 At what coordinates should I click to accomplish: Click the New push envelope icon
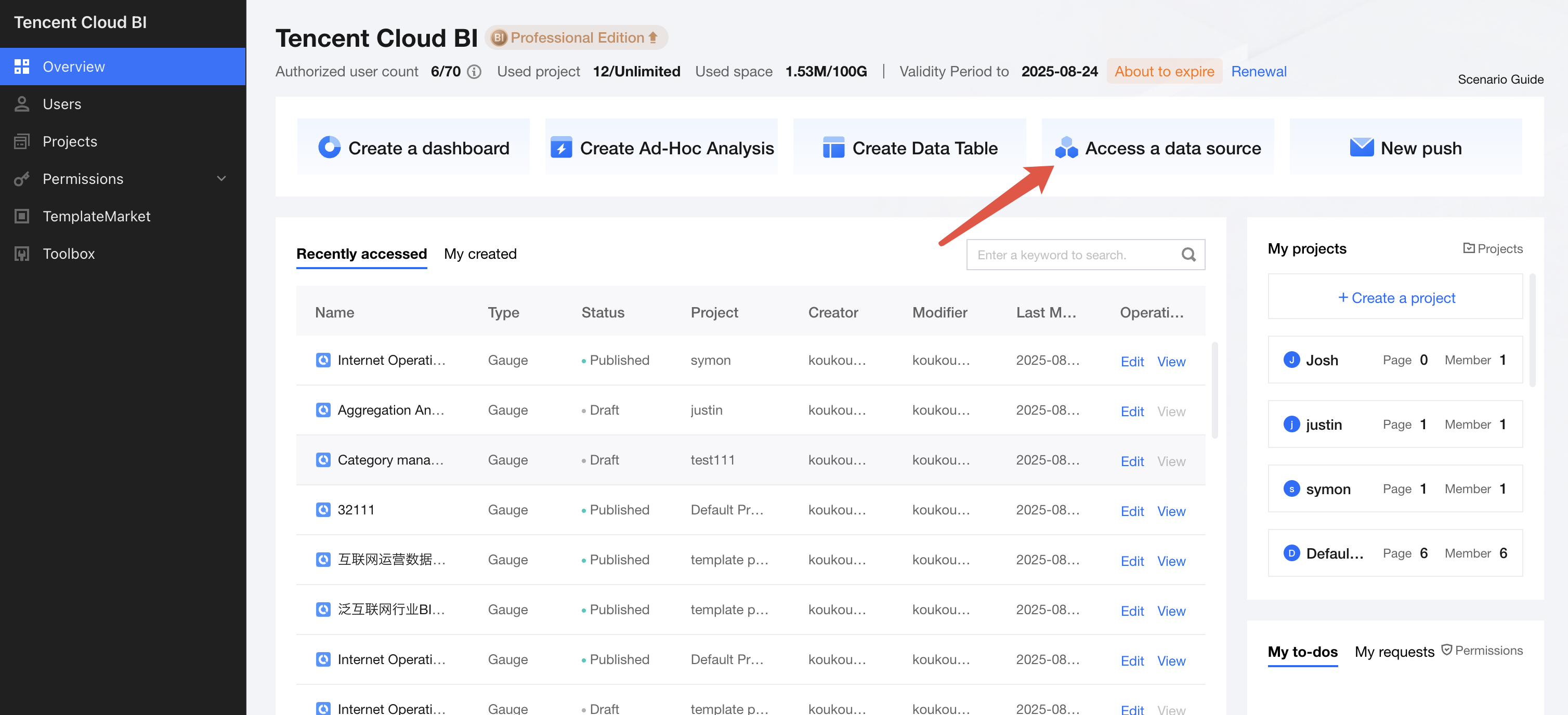coord(1361,148)
